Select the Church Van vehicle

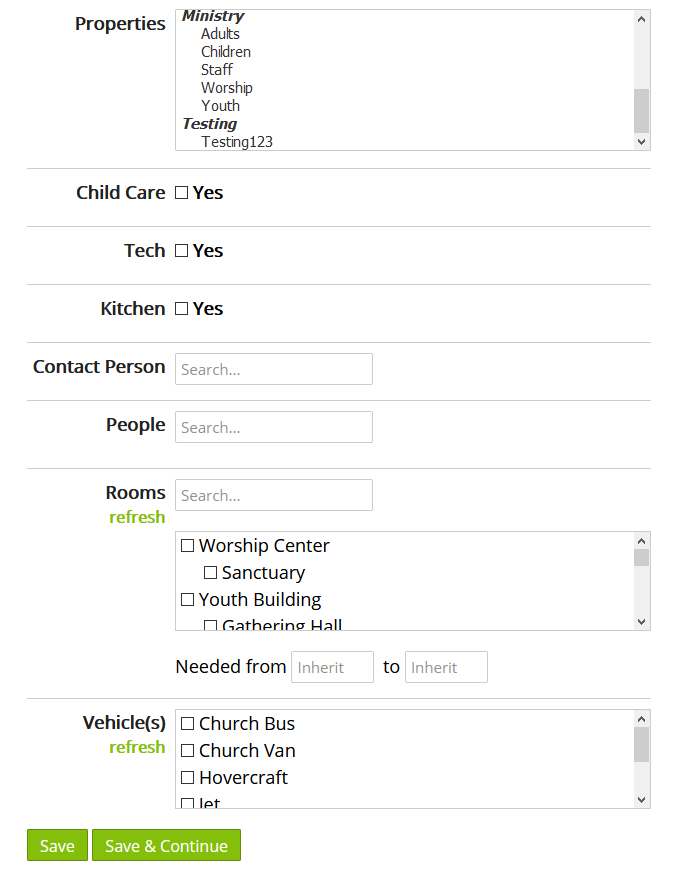point(186,750)
